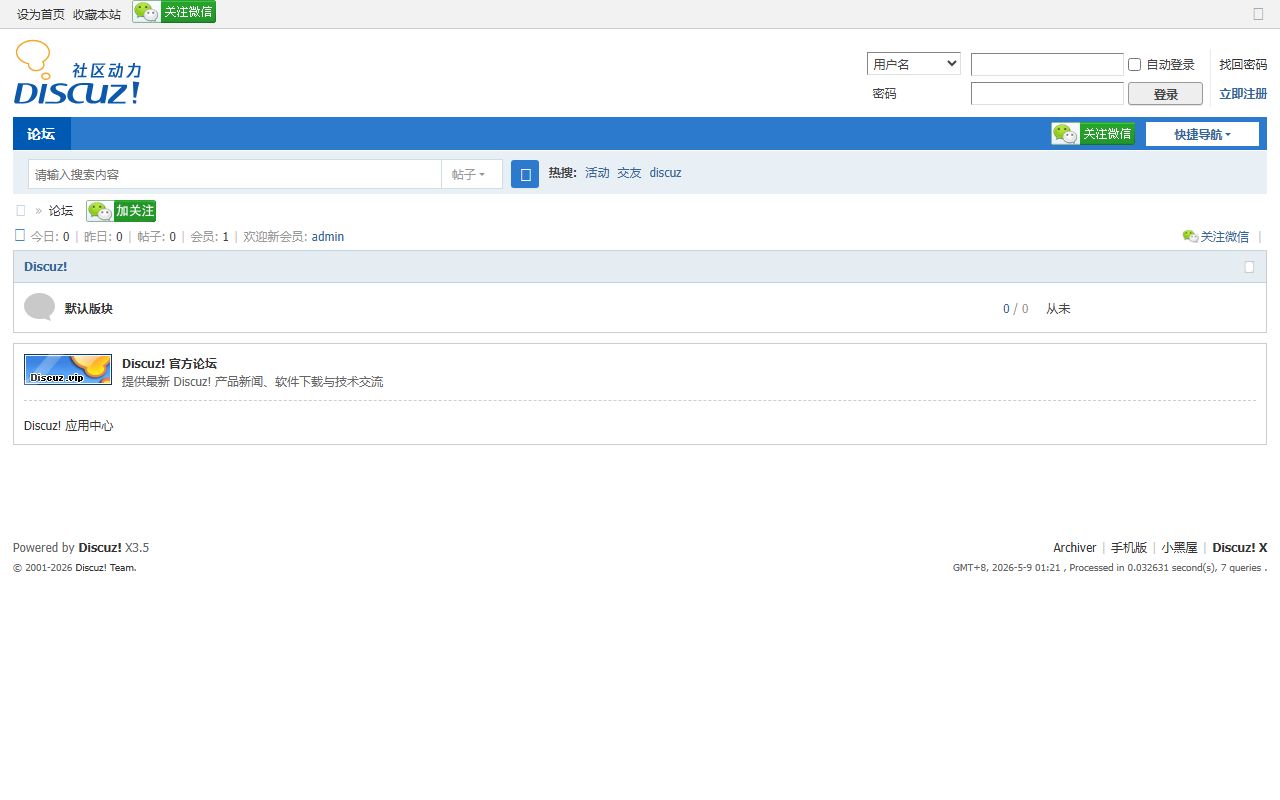This screenshot has height=800, width=1280.
Task: Click the 0 / 0 post count text
Action: click(1015, 309)
